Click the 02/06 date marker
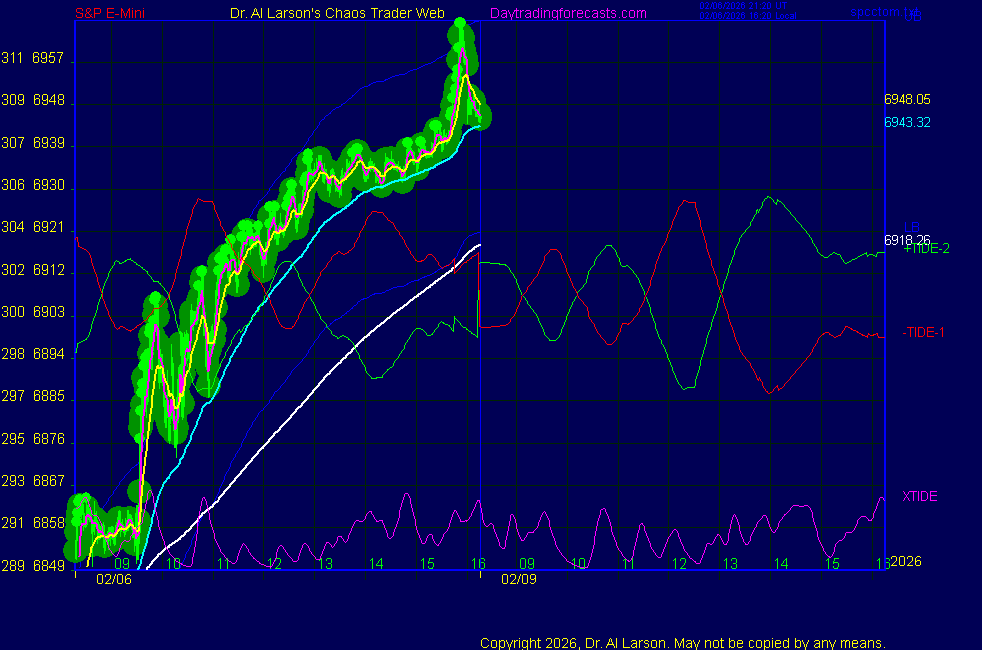This screenshot has width=982, height=650. [x=113, y=579]
